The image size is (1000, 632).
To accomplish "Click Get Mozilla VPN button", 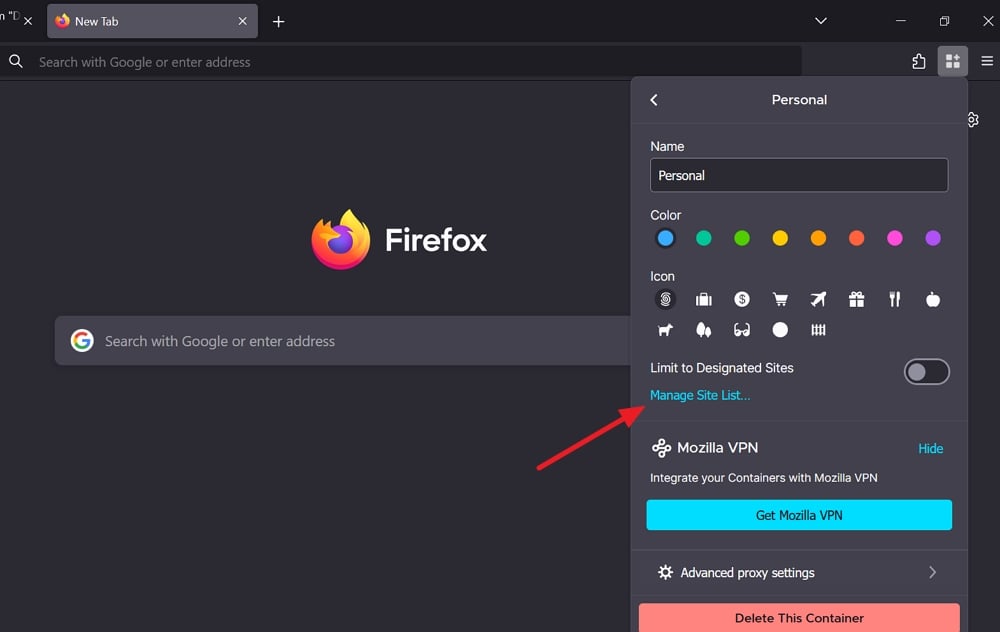I will point(799,515).
